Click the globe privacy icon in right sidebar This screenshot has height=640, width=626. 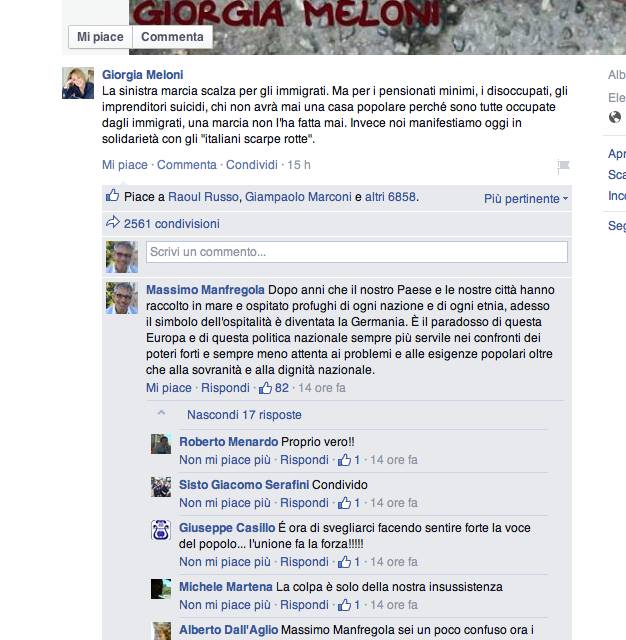point(615,117)
